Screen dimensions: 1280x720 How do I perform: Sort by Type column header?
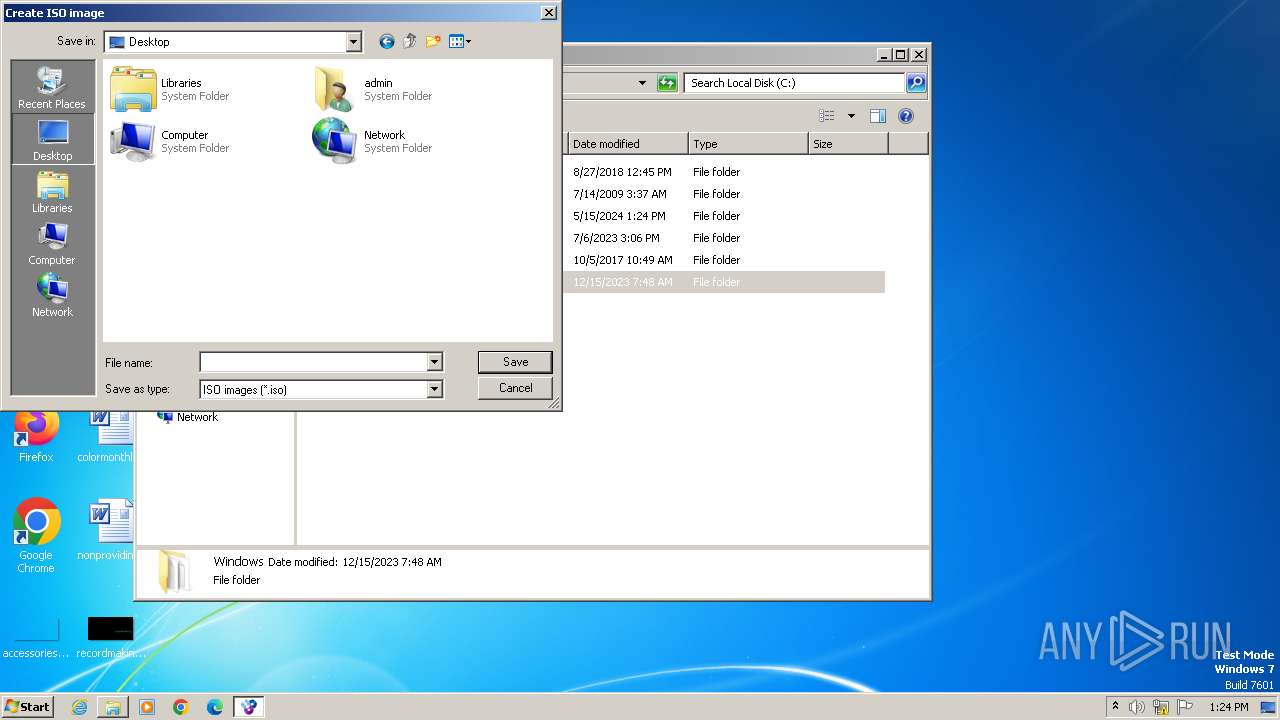click(748, 144)
